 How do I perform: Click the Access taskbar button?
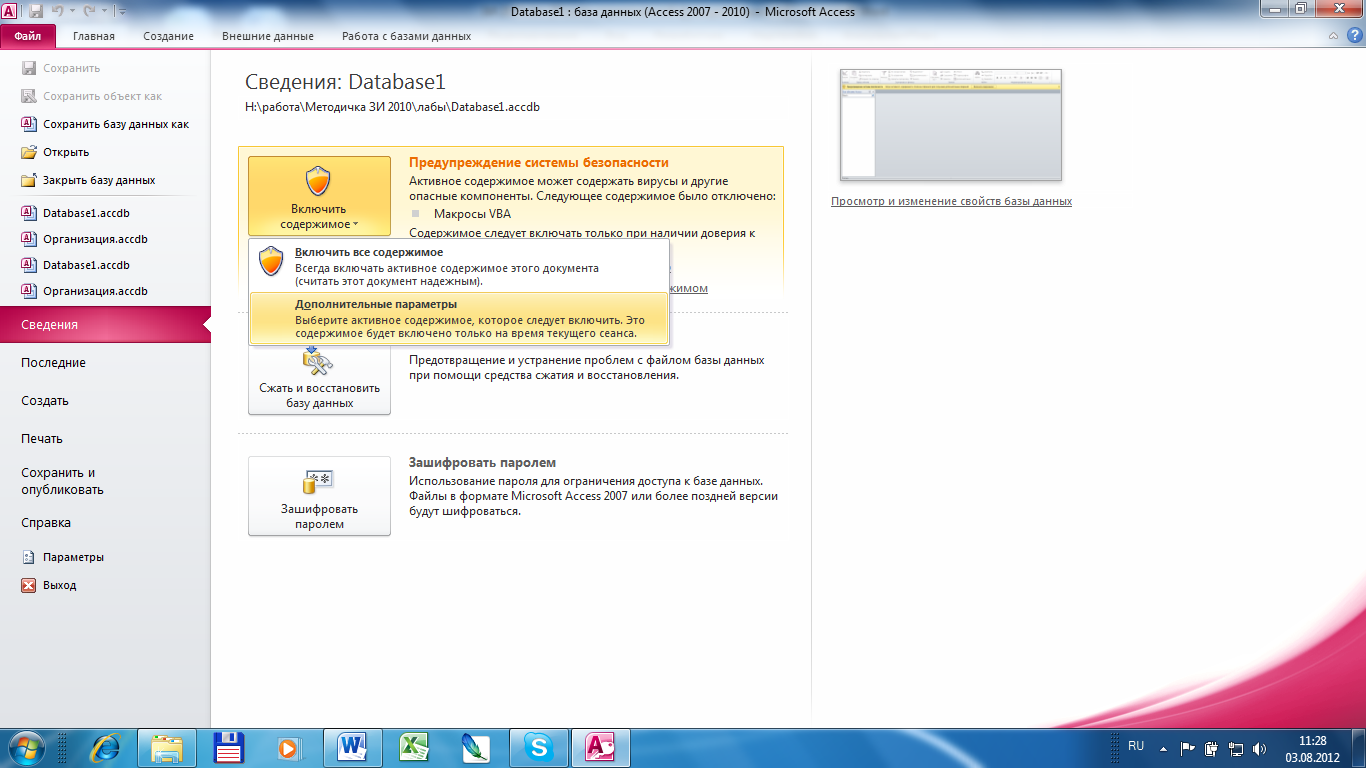[x=600, y=748]
